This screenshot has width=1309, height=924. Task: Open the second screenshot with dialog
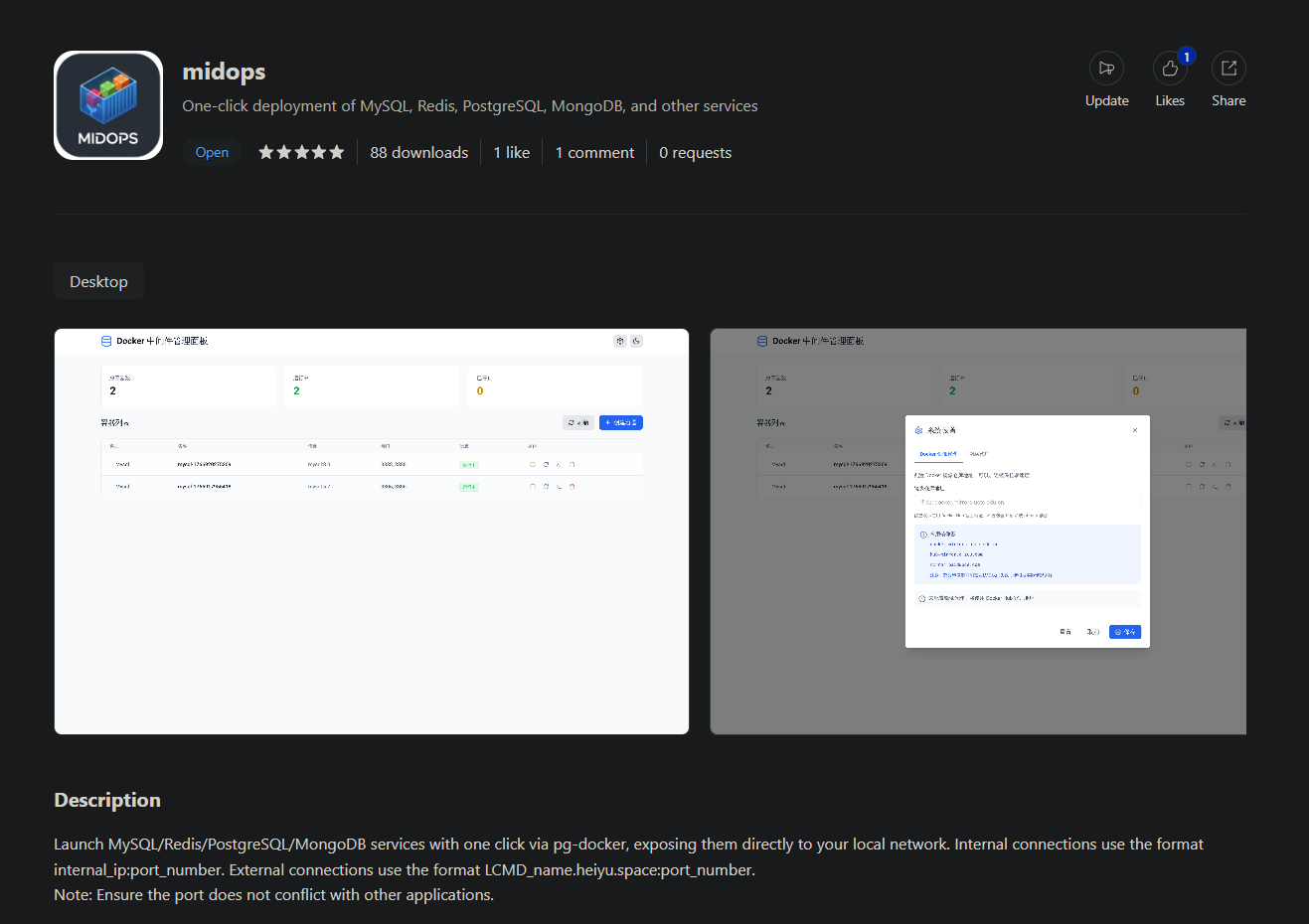coord(978,532)
